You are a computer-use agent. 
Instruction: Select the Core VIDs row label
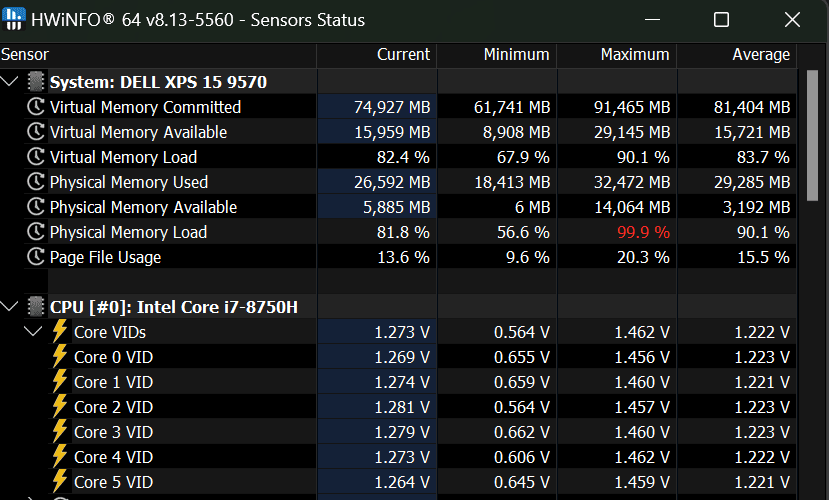point(110,332)
